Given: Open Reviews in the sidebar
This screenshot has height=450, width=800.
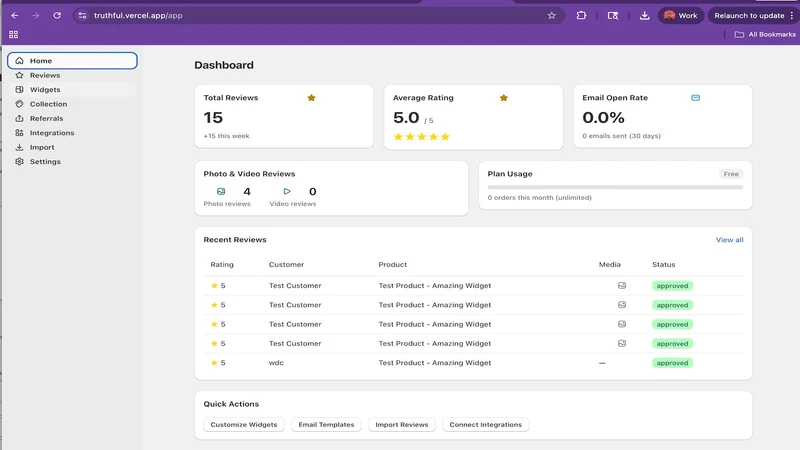Looking at the screenshot, I should click(x=72, y=75).
